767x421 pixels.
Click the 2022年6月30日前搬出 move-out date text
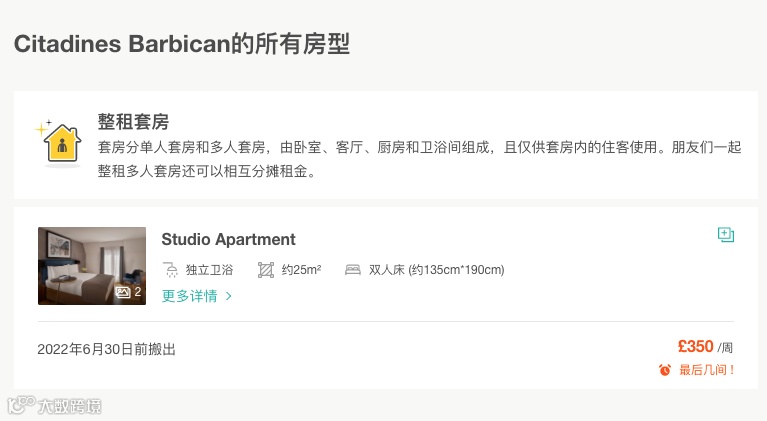click(106, 349)
